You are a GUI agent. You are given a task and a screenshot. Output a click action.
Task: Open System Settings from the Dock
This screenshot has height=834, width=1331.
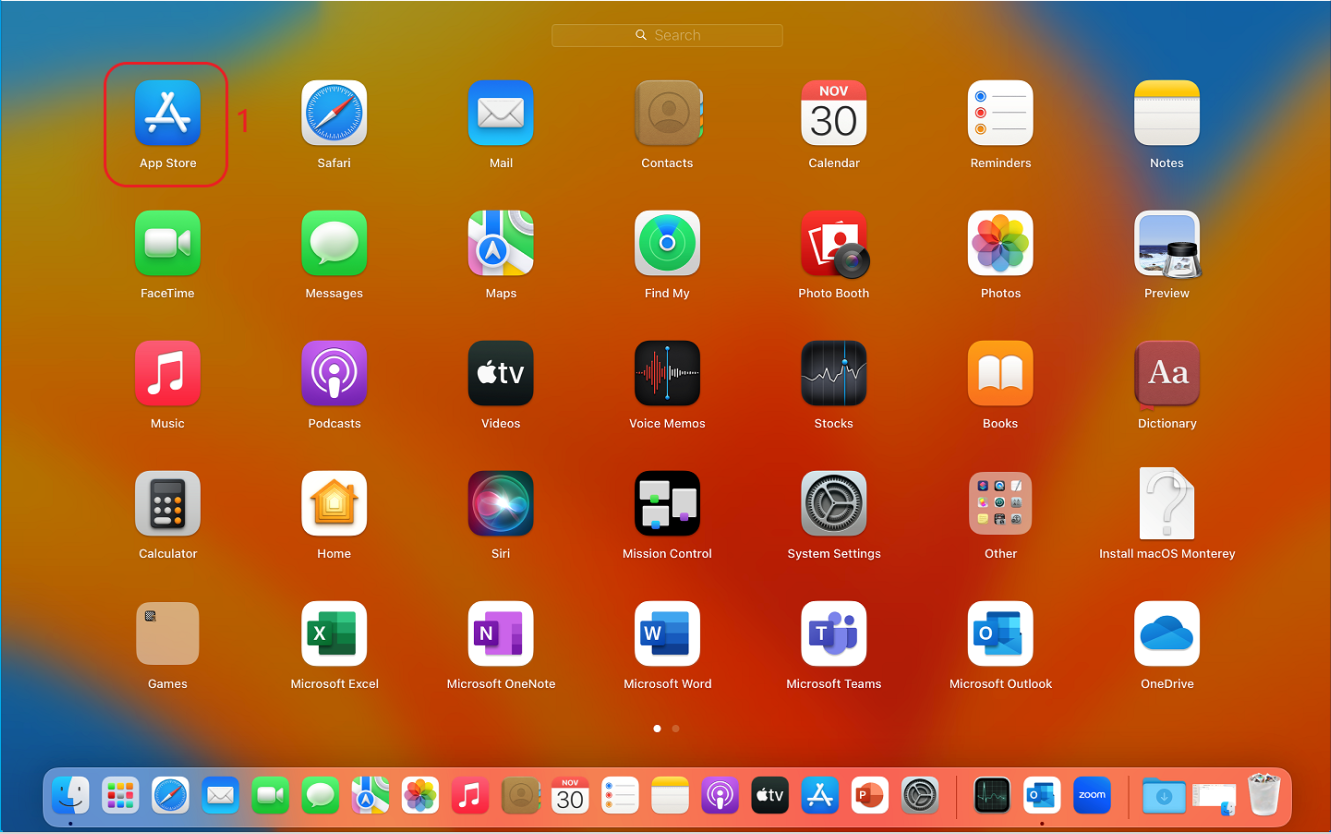pos(920,796)
